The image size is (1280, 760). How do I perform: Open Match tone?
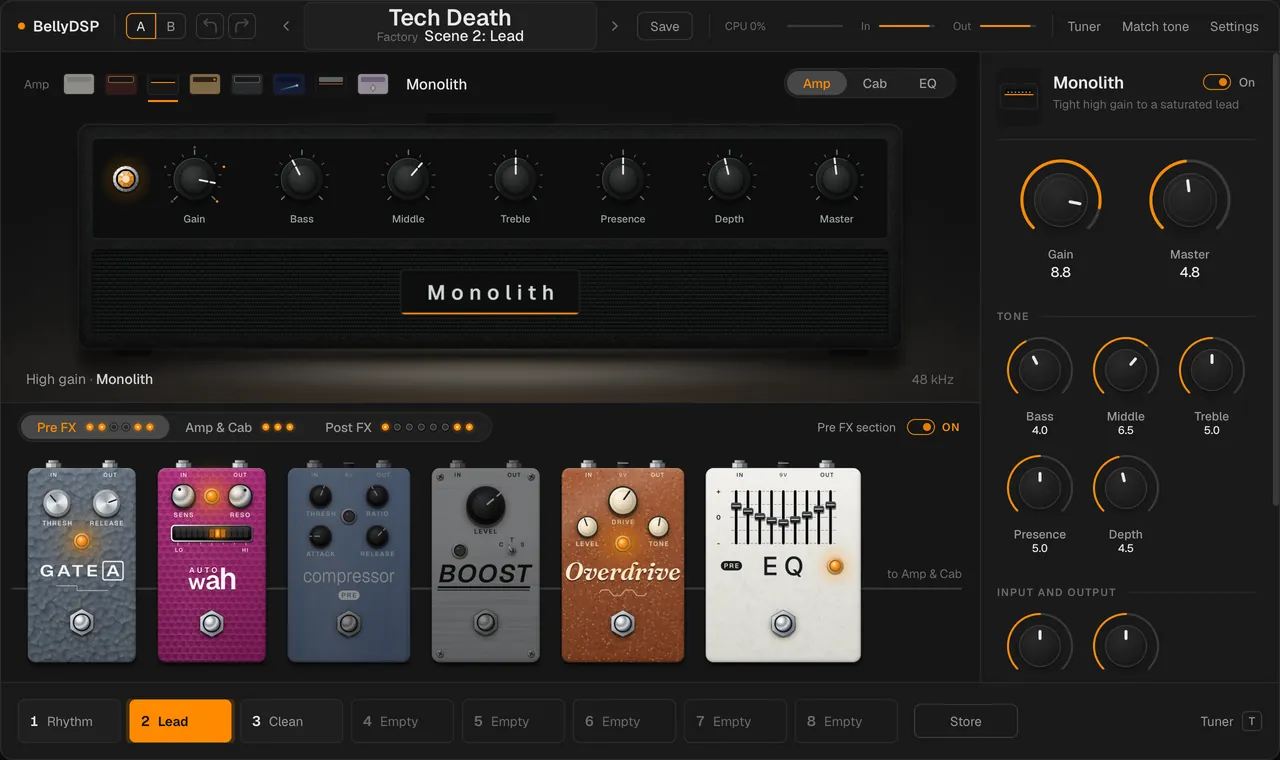click(1155, 26)
